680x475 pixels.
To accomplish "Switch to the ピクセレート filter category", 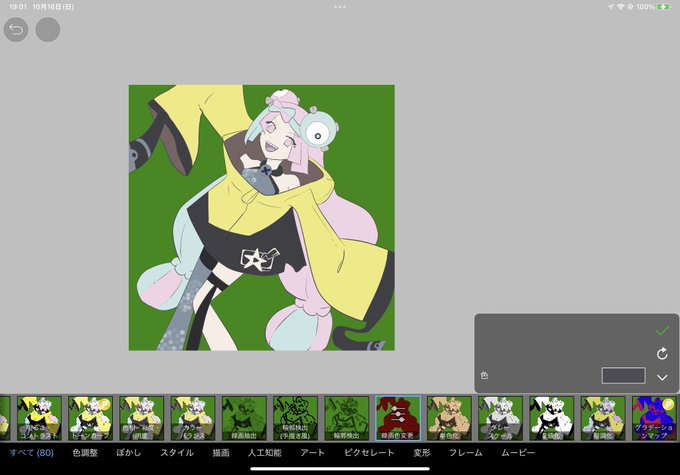I will (x=369, y=453).
